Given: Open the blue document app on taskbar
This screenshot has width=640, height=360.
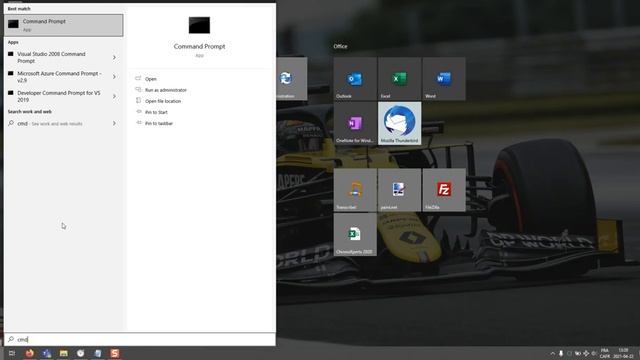Looking at the screenshot, I should tap(98, 353).
